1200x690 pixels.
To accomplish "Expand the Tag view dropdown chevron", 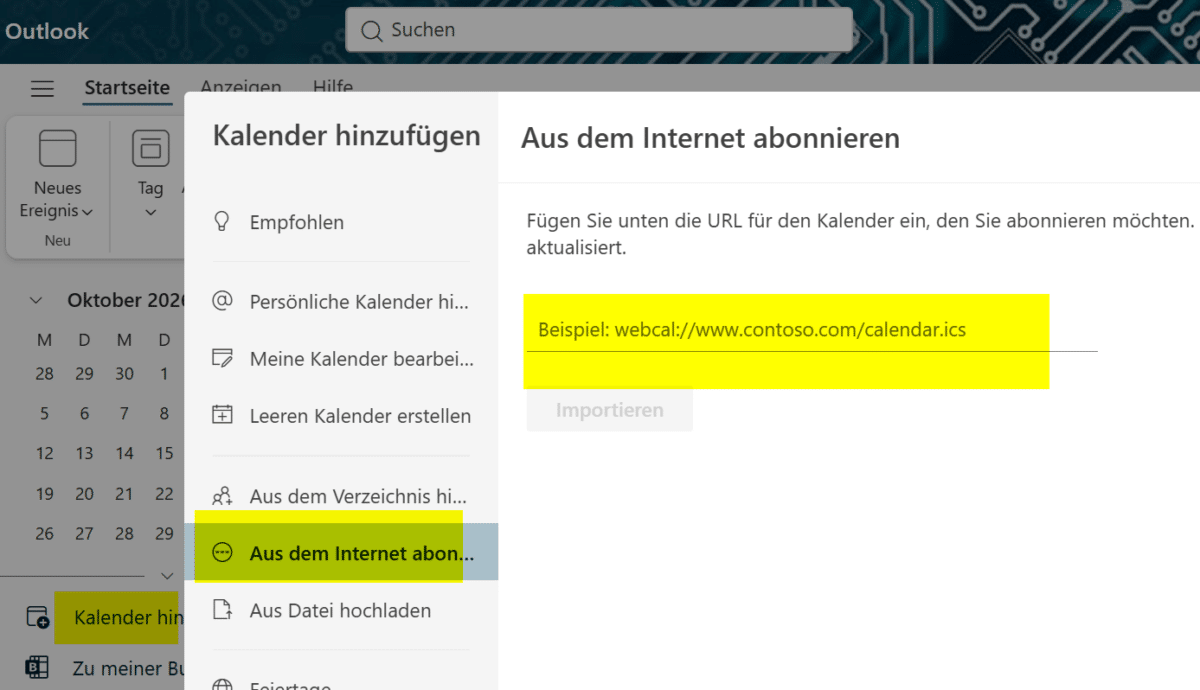I will coord(151,212).
